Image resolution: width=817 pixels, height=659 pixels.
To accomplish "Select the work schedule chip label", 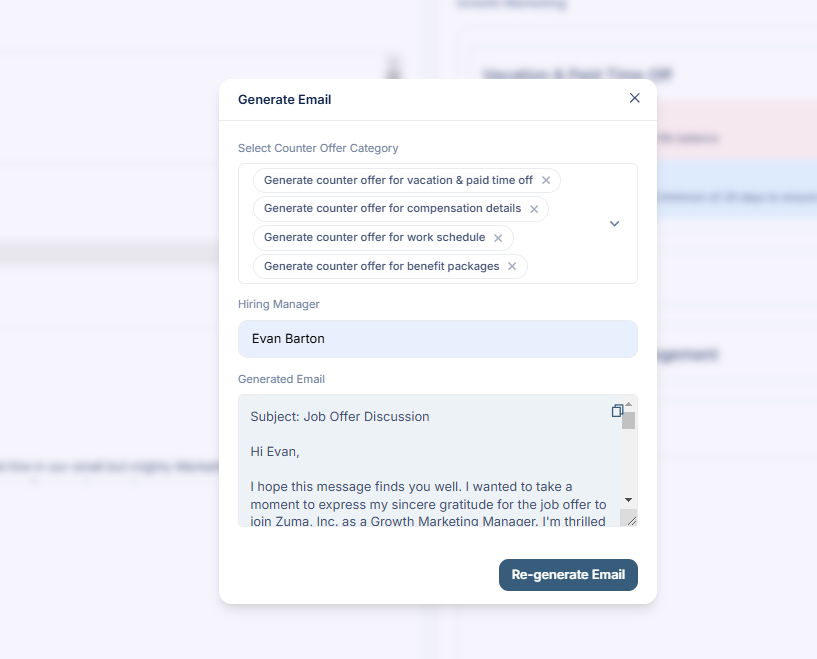I will [374, 238].
